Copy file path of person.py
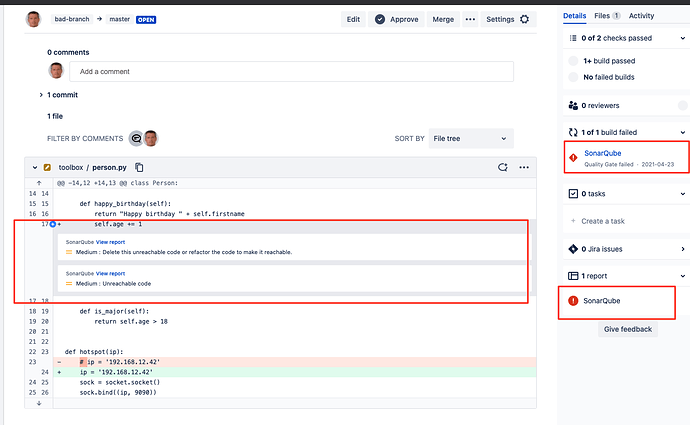This screenshot has height=425, width=690. point(139,167)
